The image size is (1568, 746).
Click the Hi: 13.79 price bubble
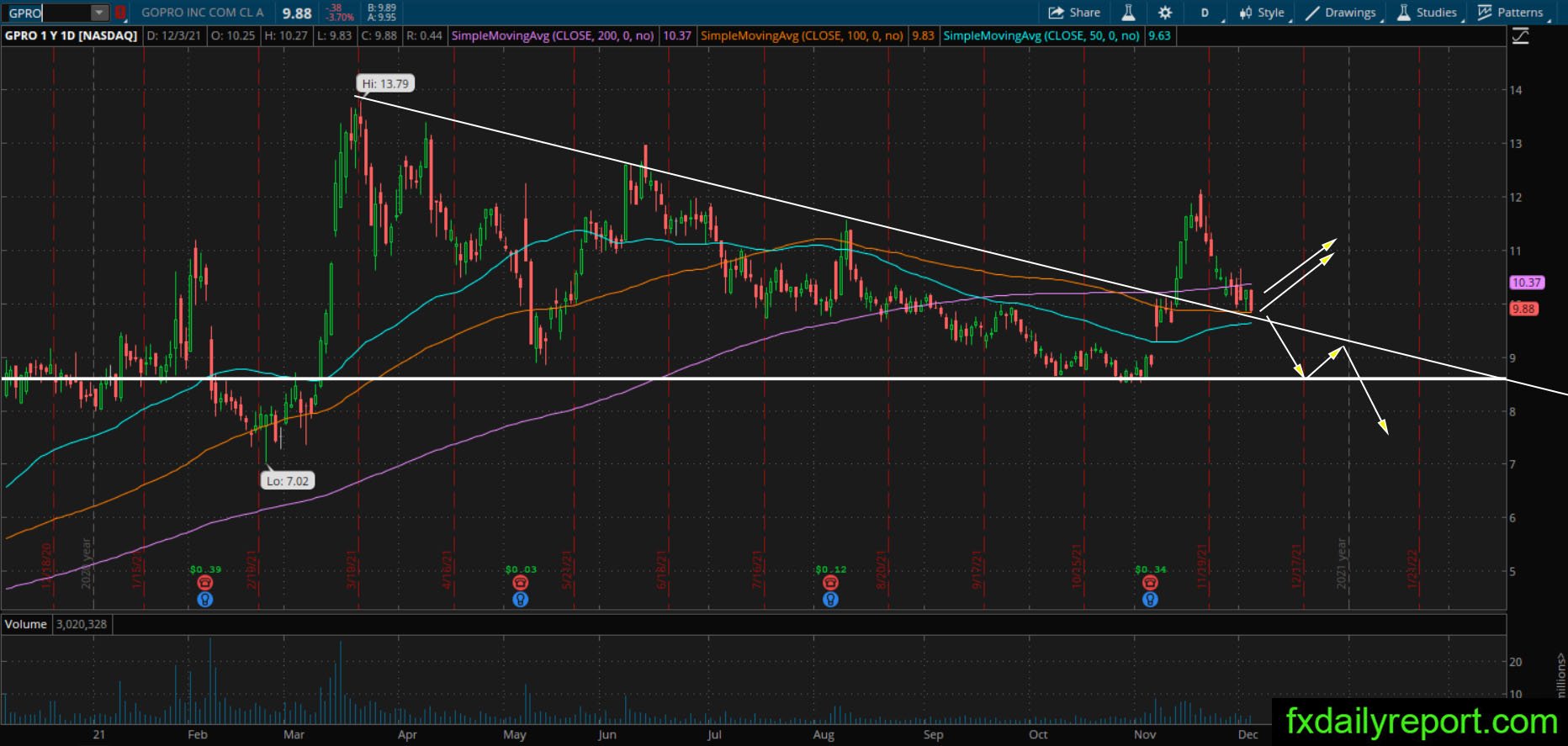(x=385, y=83)
